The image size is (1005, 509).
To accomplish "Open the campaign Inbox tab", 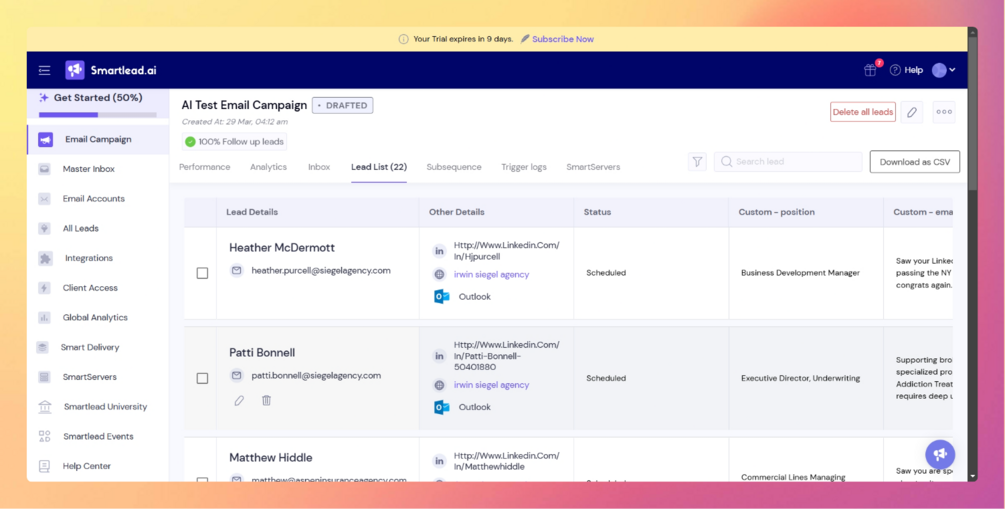I will (x=319, y=167).
